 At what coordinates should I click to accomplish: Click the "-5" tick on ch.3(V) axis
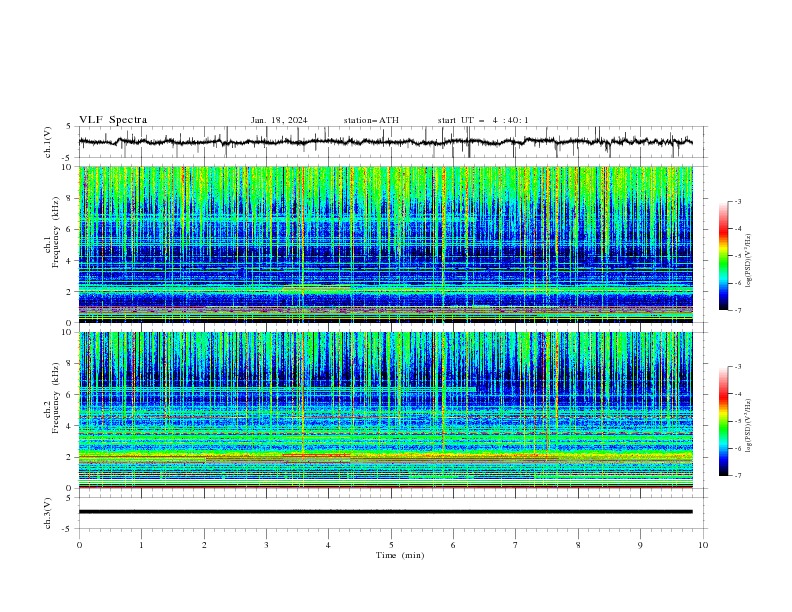tap(68, 529)
